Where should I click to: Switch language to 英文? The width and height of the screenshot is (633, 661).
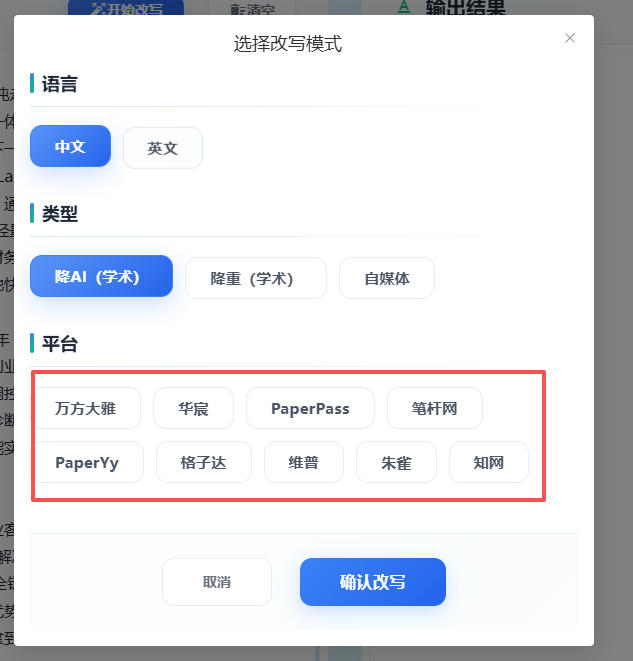pos(163,148)
